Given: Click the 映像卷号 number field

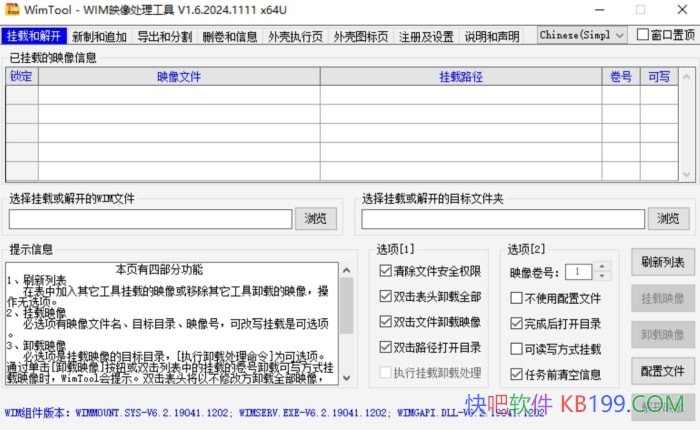Looking at the screenshot, I should click(x=579, y=271).
